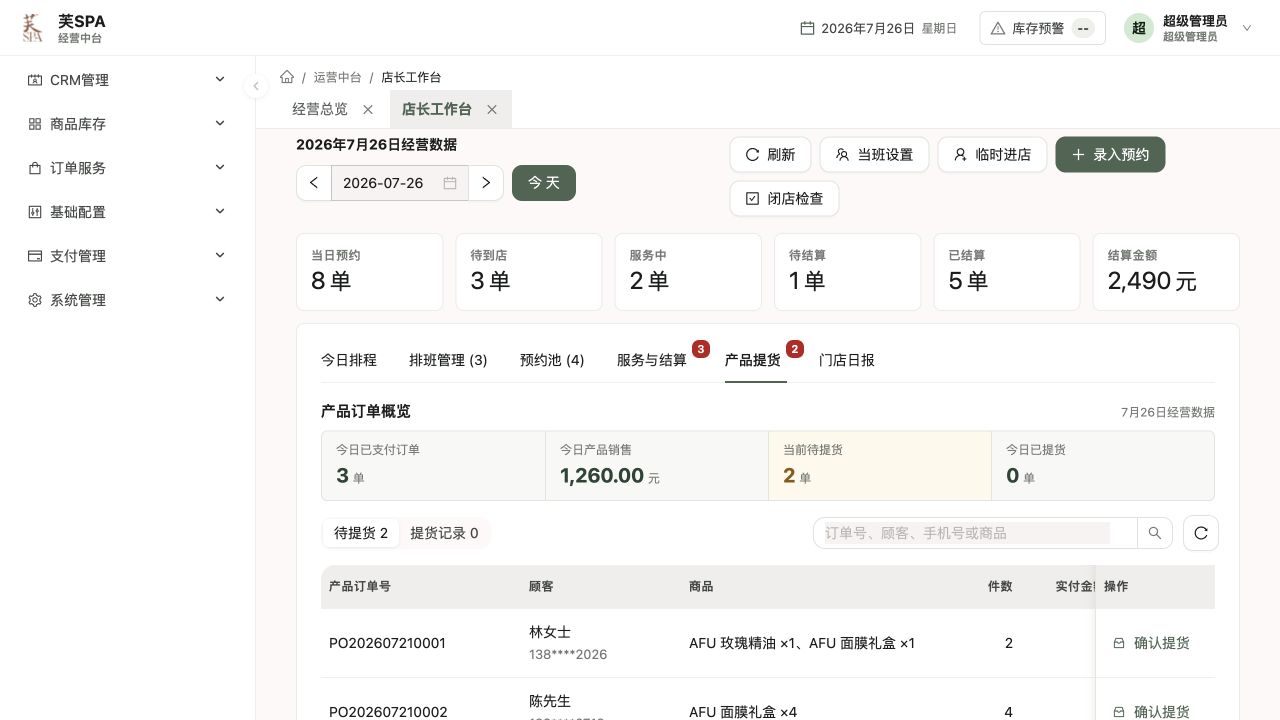Viewport: 1280px width, 720px height.
Task: Click the search magnifier icon
Action: 1155,533
